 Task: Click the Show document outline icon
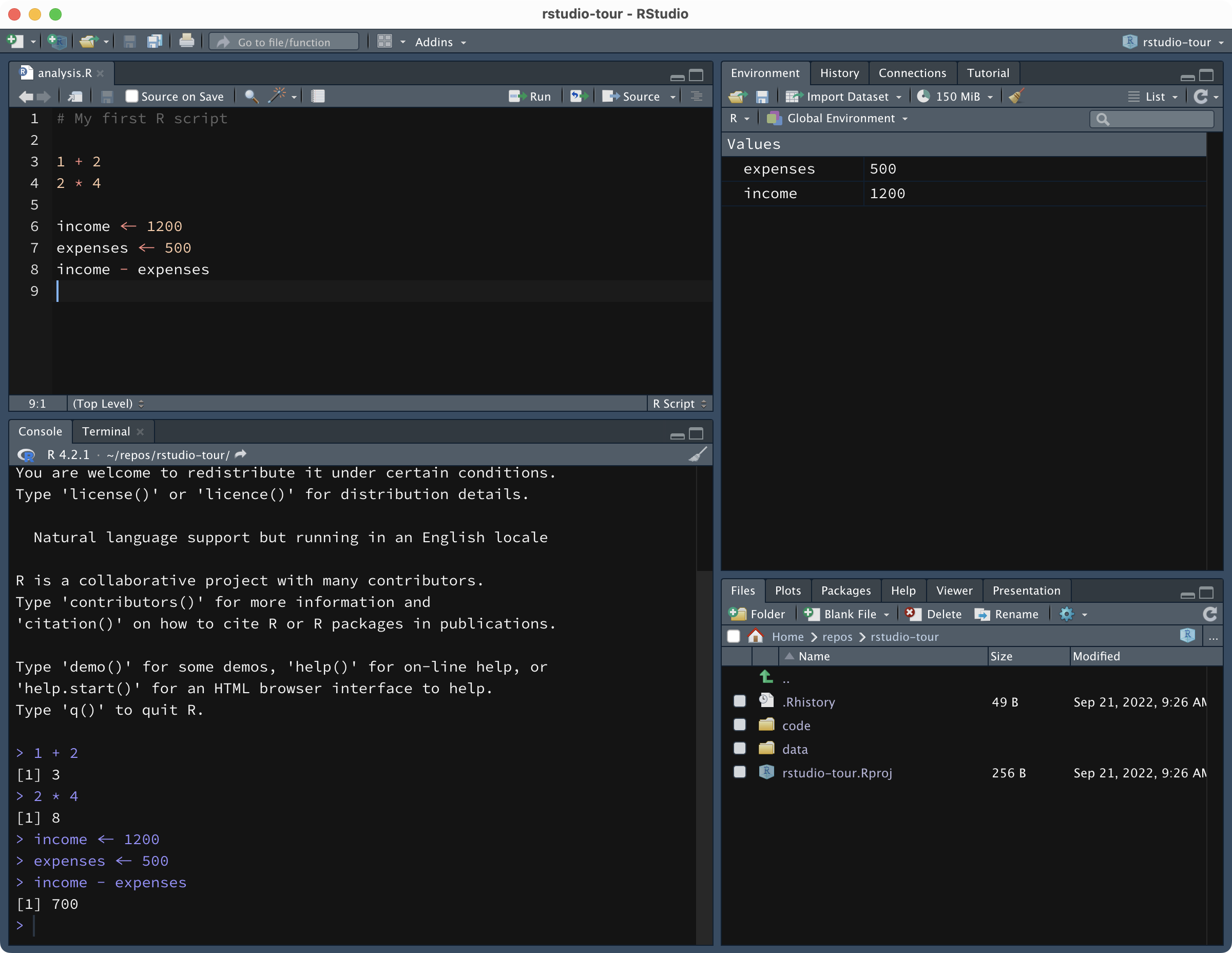point(697,97)
